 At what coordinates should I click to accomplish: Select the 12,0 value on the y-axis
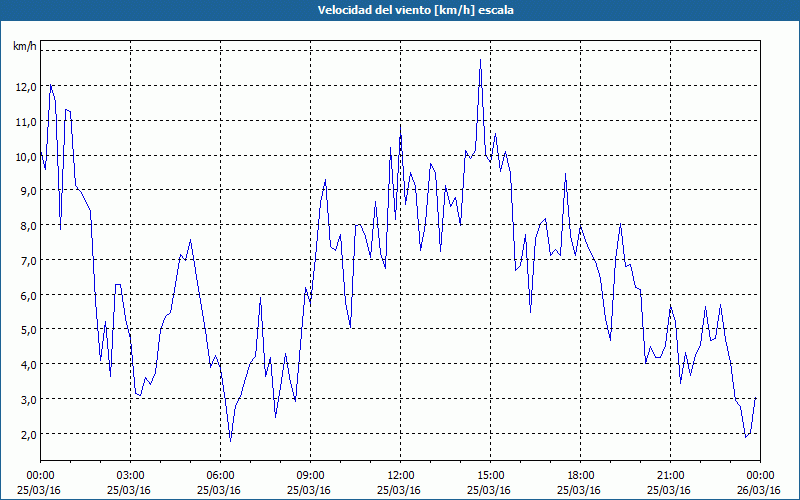[26, 87]
